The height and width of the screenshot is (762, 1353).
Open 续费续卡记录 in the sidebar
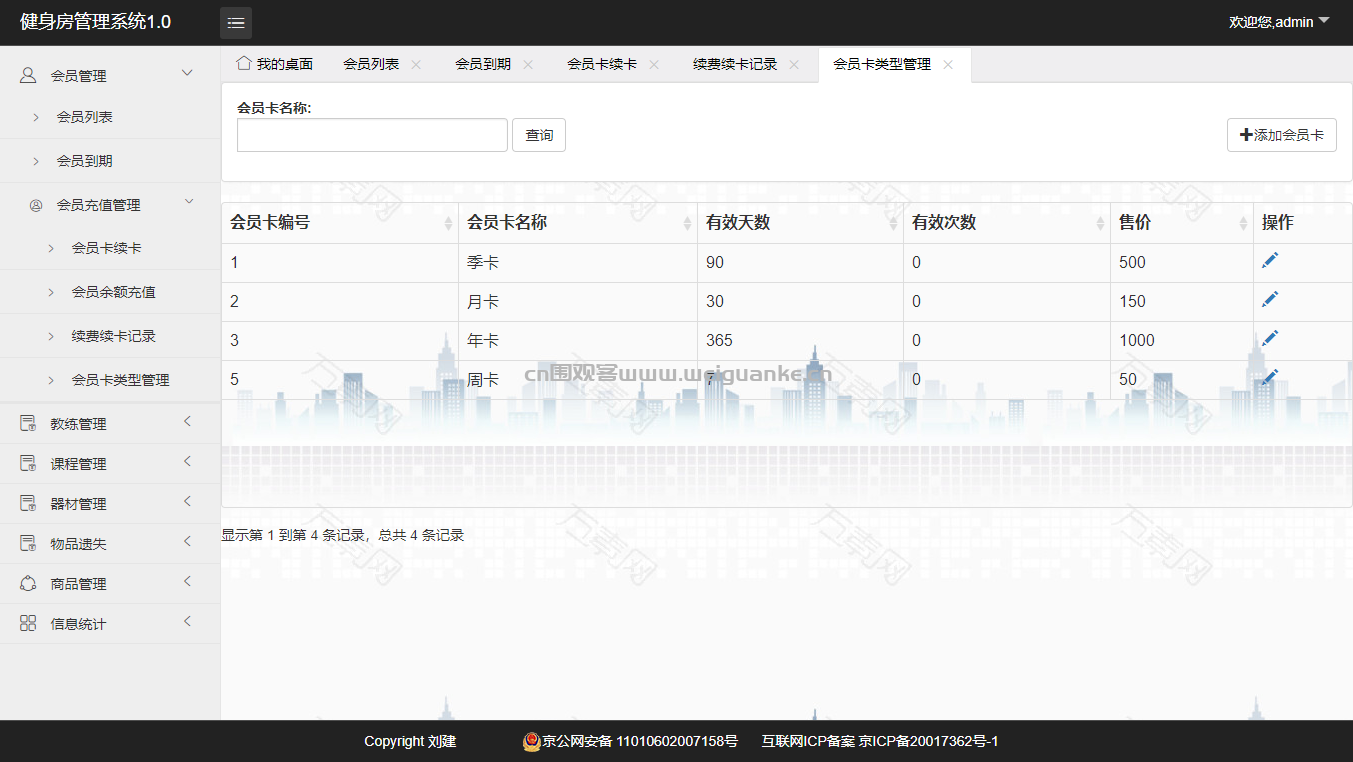coord(114,336)
